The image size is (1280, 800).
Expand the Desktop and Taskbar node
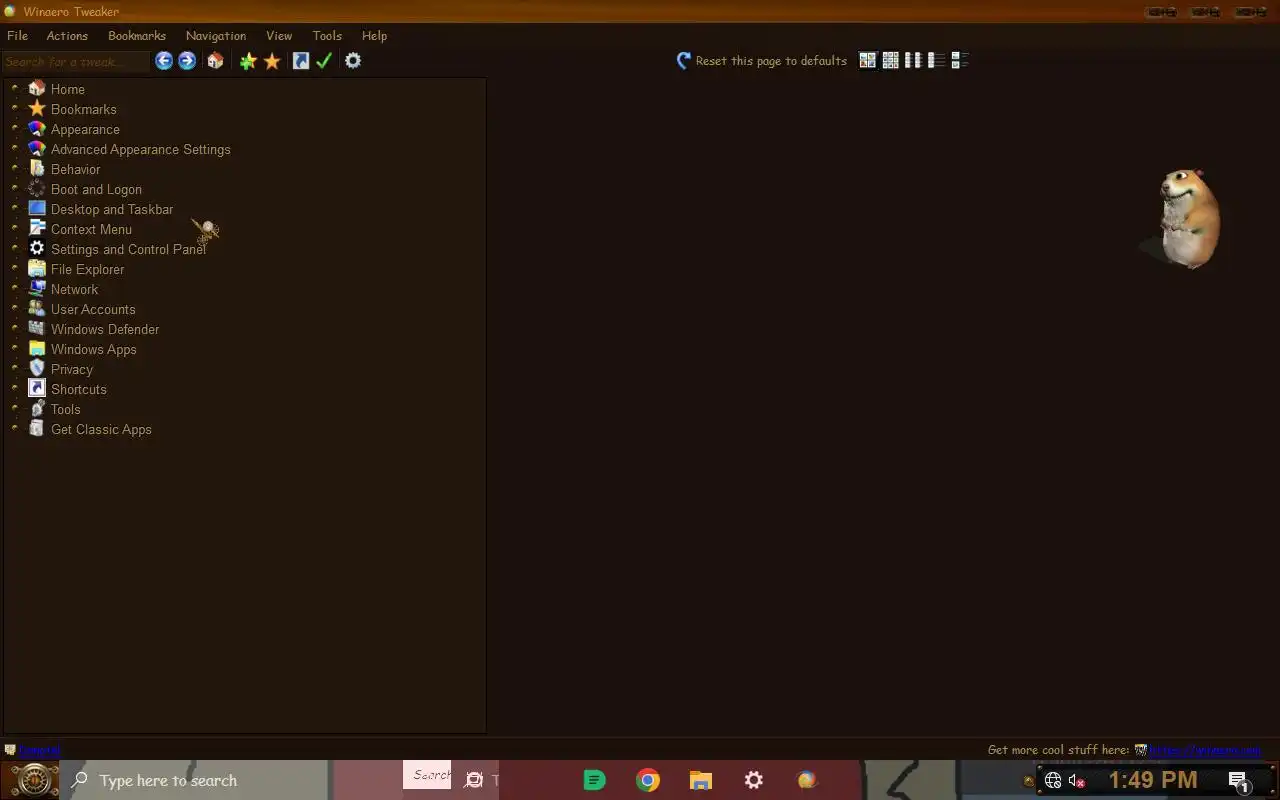coord(15,208)
